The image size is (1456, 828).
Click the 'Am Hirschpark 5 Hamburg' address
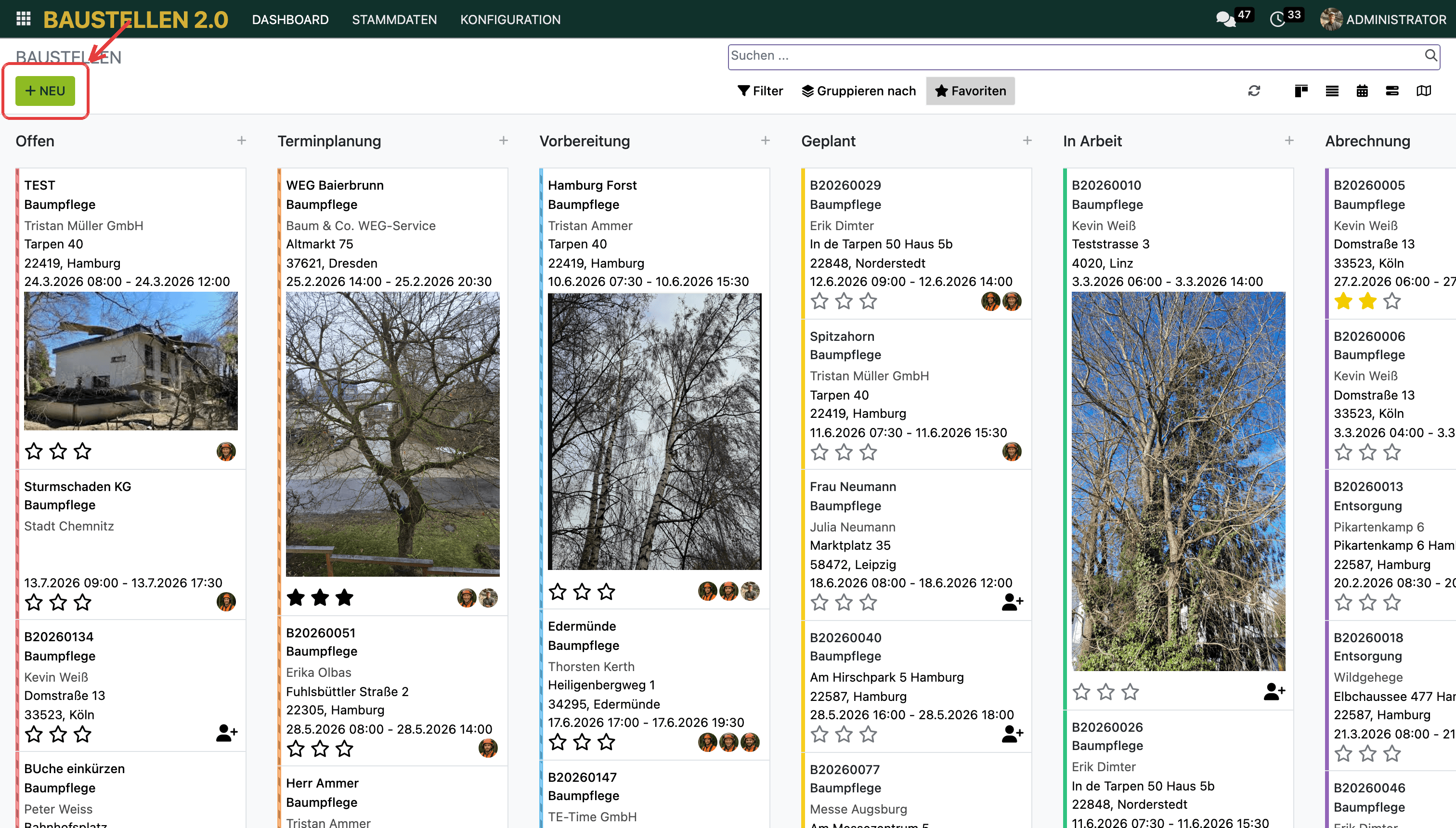[x=887, y=677]
